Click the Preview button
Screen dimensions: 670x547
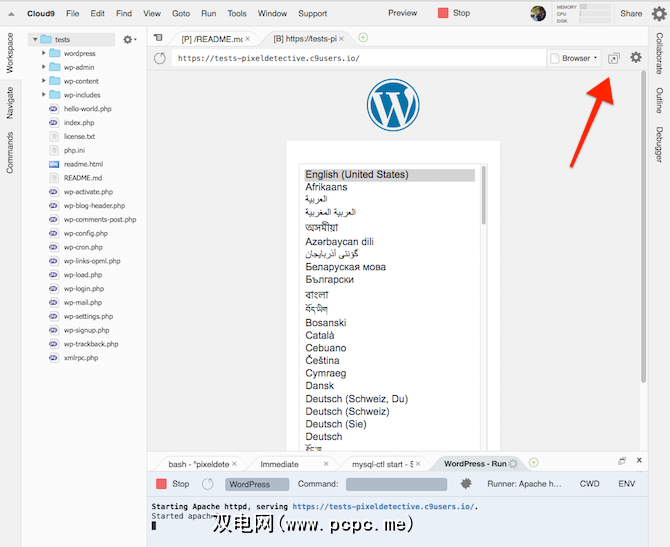[403, 13]
